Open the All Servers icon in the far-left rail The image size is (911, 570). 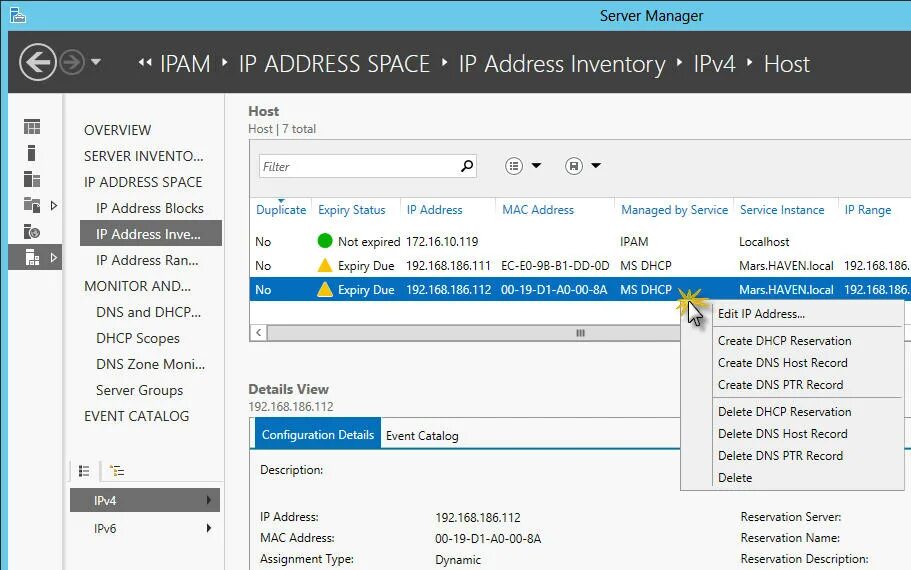pos(32,179)
